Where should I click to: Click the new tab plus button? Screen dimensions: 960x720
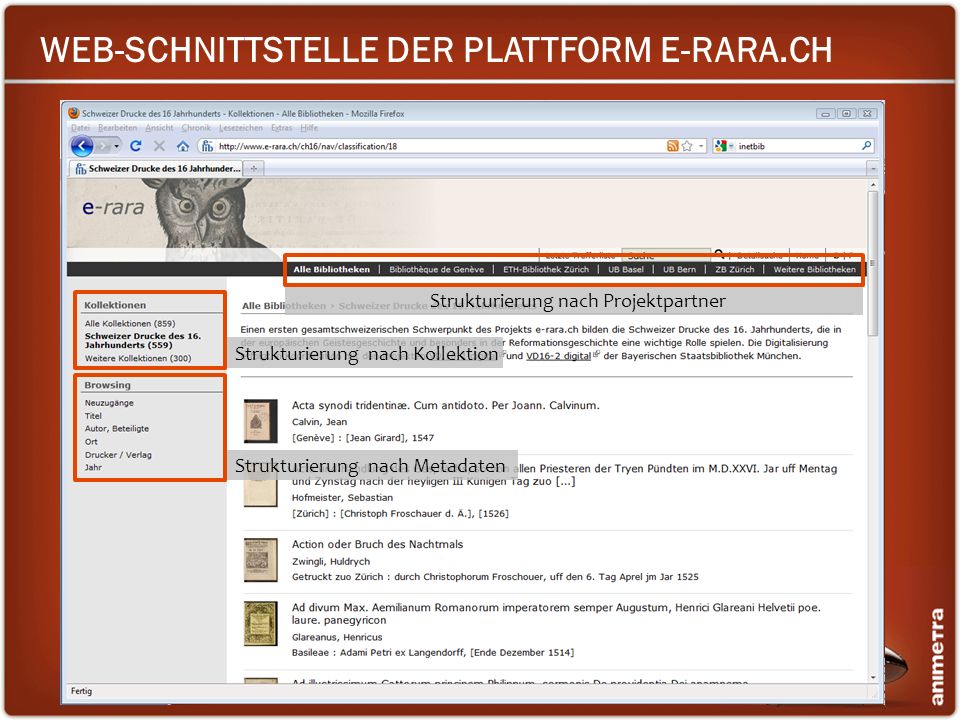pyautogui.click(x=253, y=168)
